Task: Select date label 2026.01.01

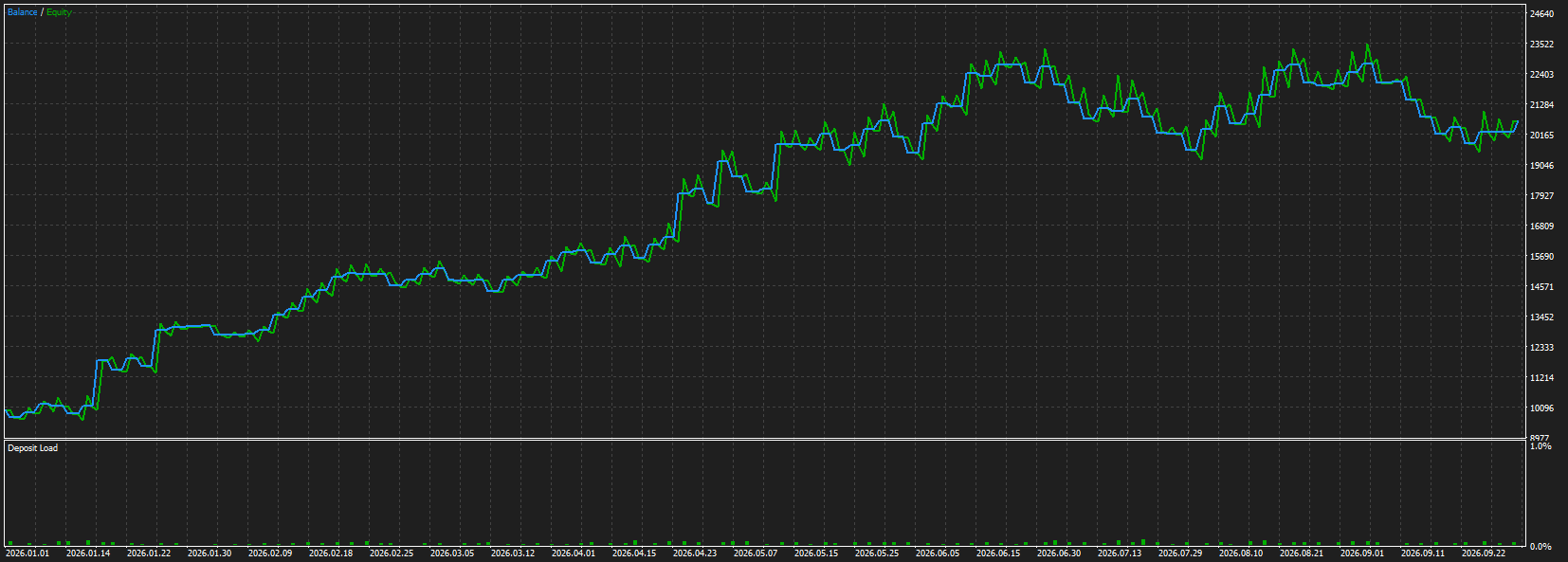Action: pos(27,553)
